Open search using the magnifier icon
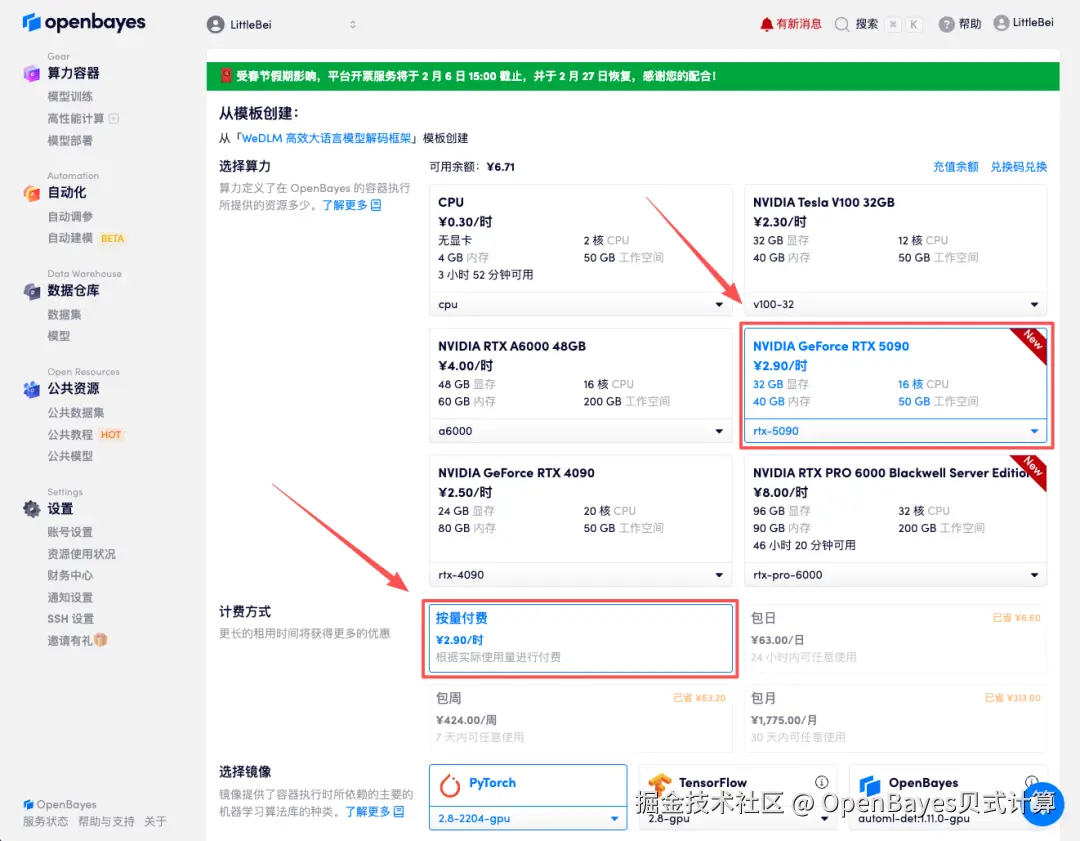 [844, 24]
